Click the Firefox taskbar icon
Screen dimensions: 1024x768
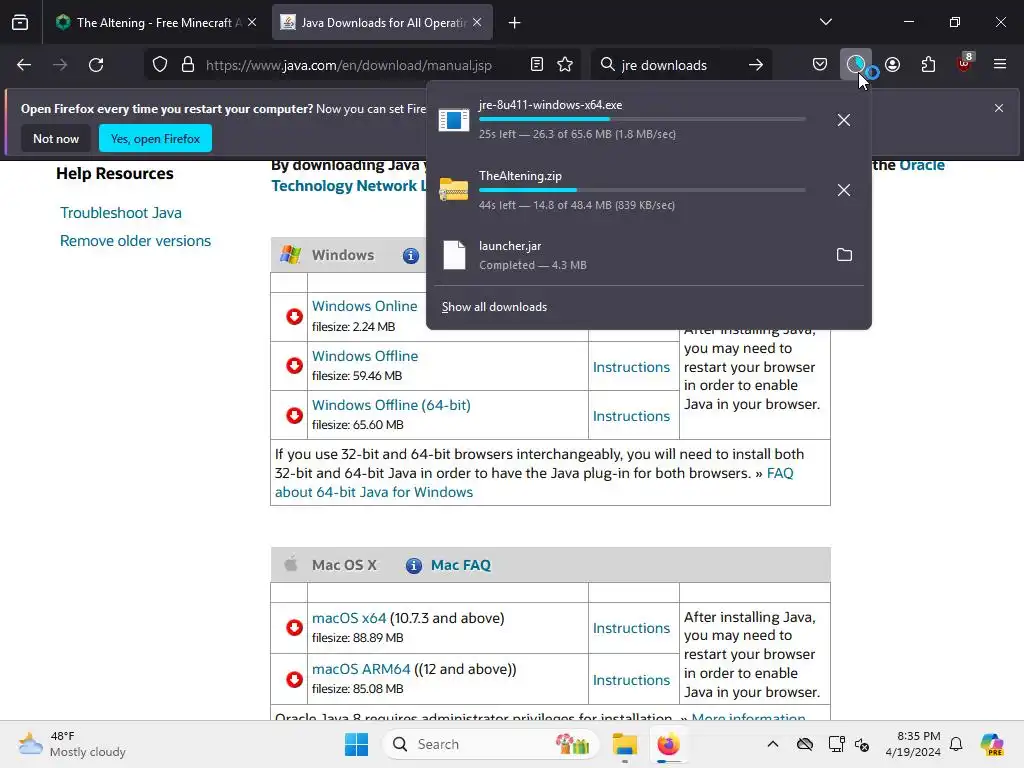[668, 744]
